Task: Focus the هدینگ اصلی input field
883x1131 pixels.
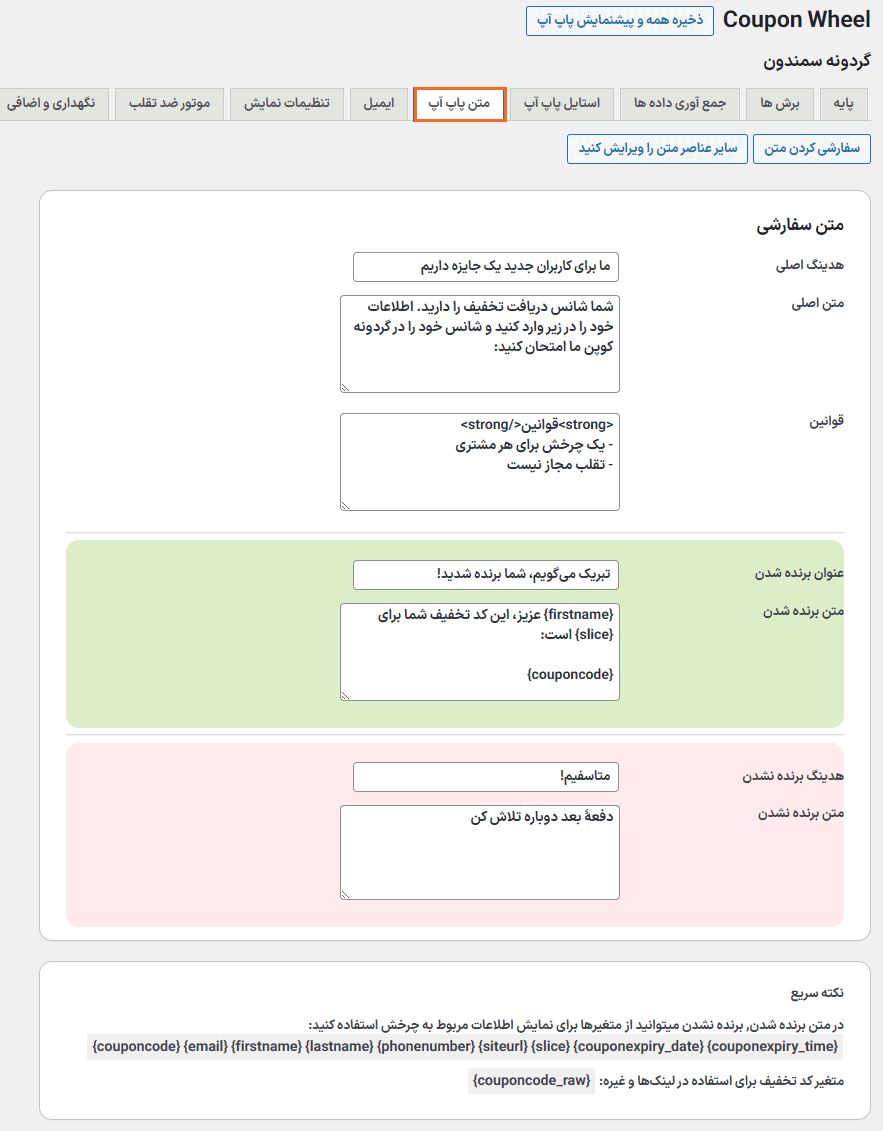Action: click(486, 267)
